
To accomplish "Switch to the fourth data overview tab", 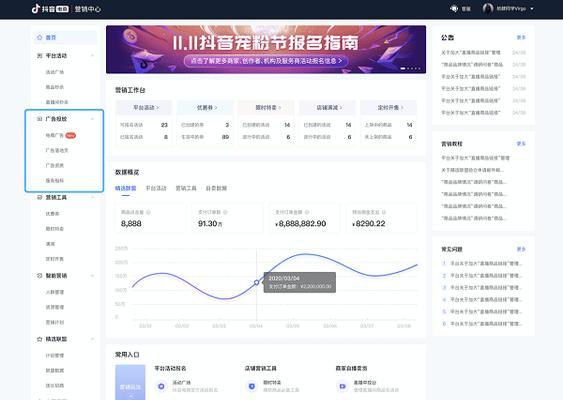I will pos(216,188).
